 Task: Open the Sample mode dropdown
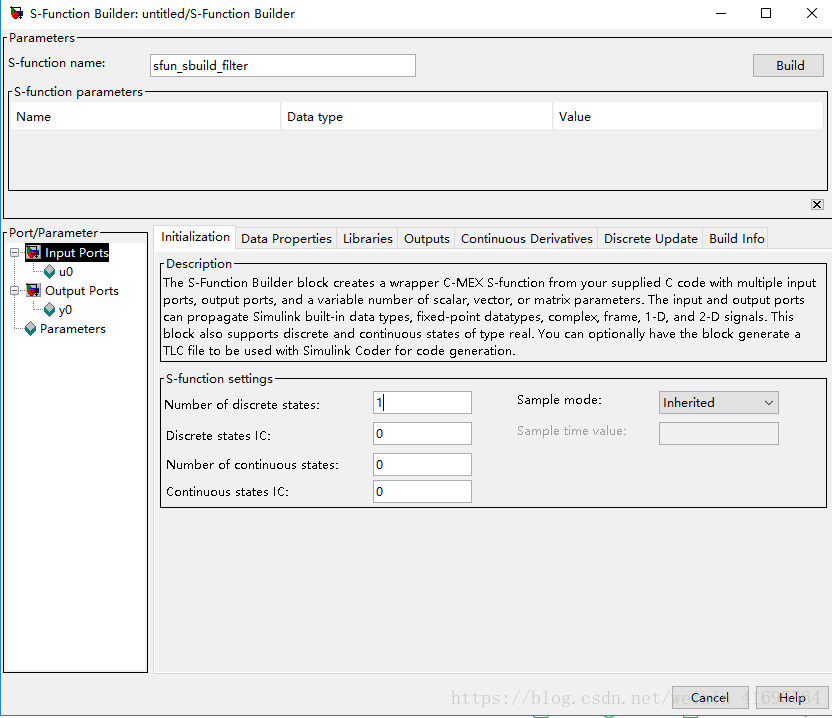[718, 403]
